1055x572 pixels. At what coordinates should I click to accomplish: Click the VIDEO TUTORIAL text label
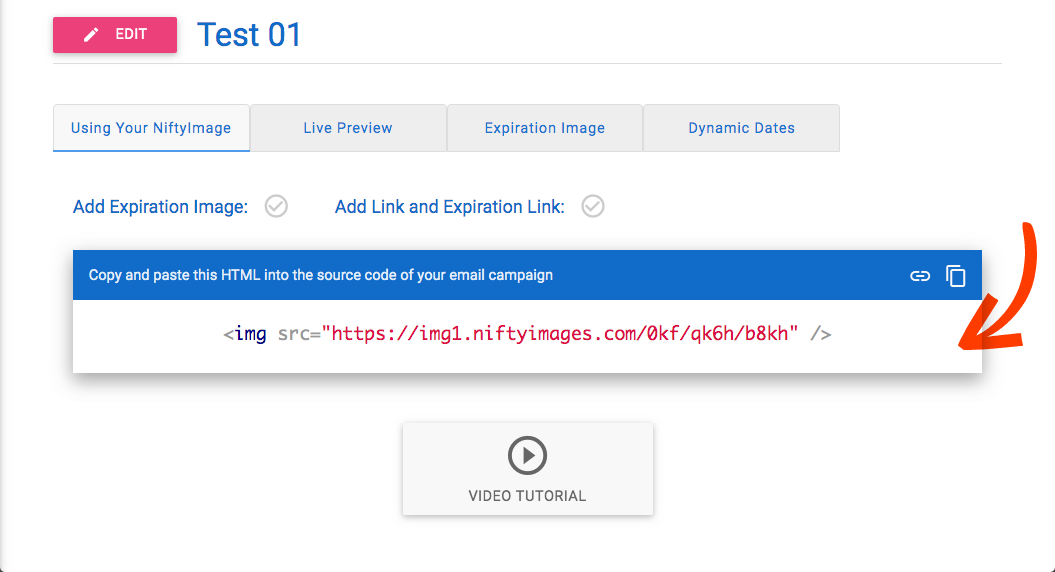pyautogui.click(x=527, y=496)
